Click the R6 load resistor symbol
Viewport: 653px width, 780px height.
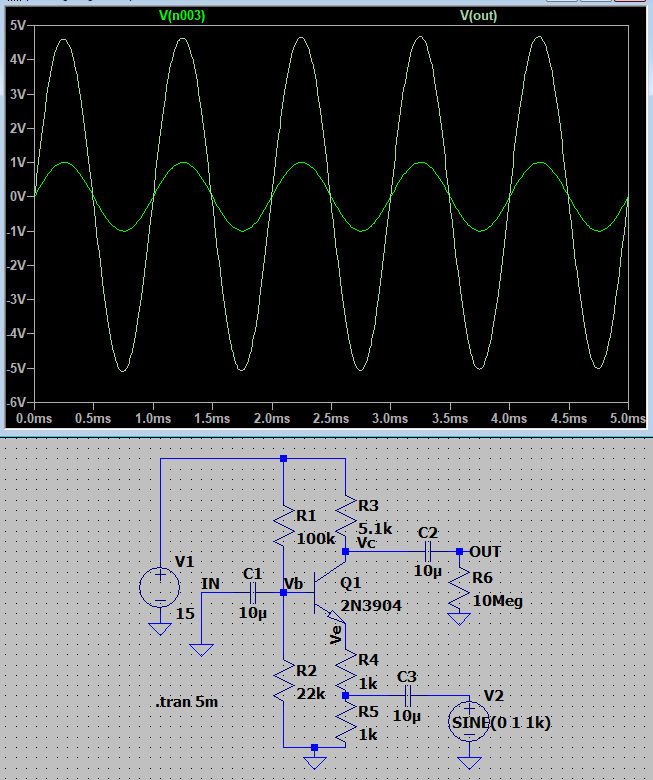459,590
